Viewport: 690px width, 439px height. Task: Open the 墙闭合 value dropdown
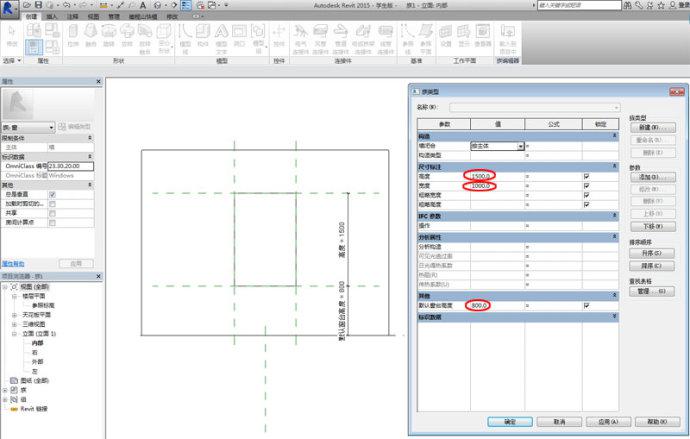pyautogui.click(x=520, y=146)
